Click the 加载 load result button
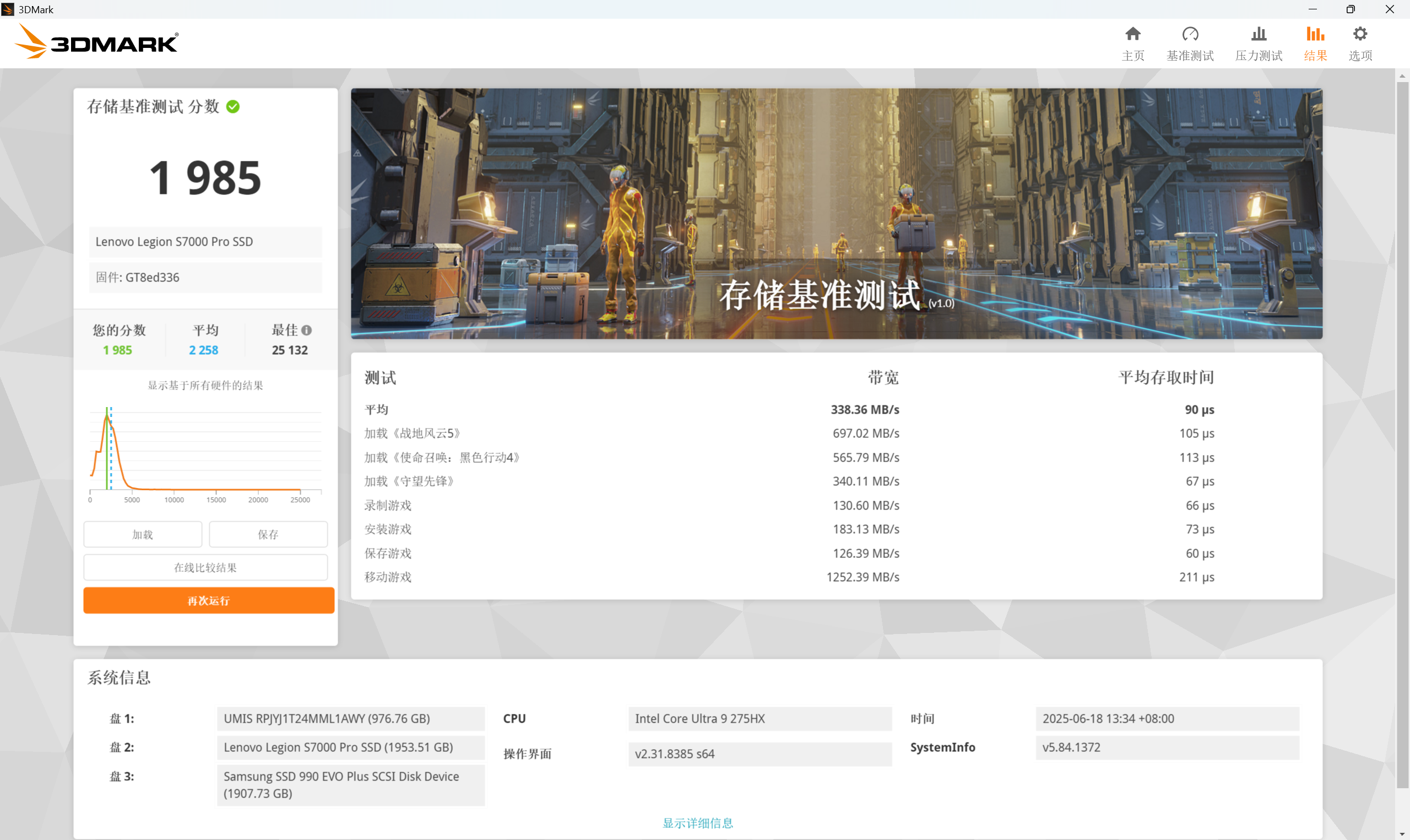Viewport: 1410px width, 840px height. [x=143, y=534]
